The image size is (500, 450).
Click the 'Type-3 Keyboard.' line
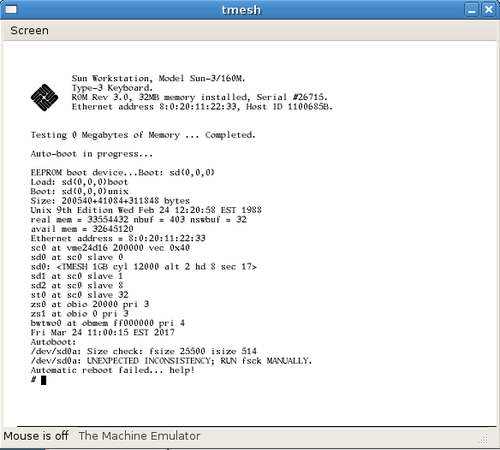[x=112, y=88]
